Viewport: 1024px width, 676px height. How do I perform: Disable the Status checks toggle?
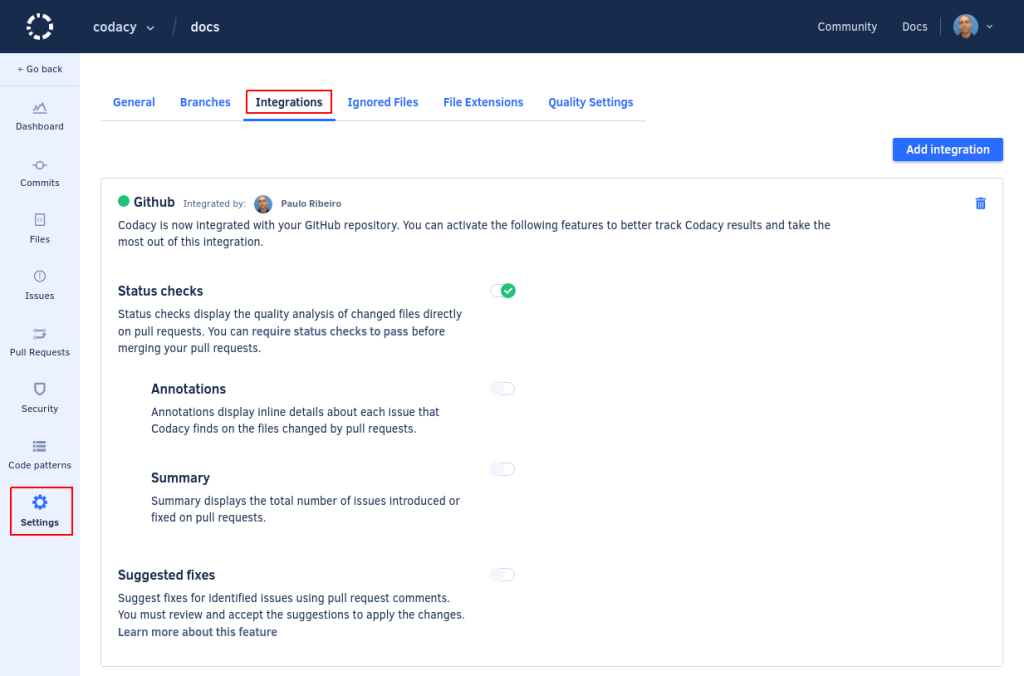(x=503, y=291)
